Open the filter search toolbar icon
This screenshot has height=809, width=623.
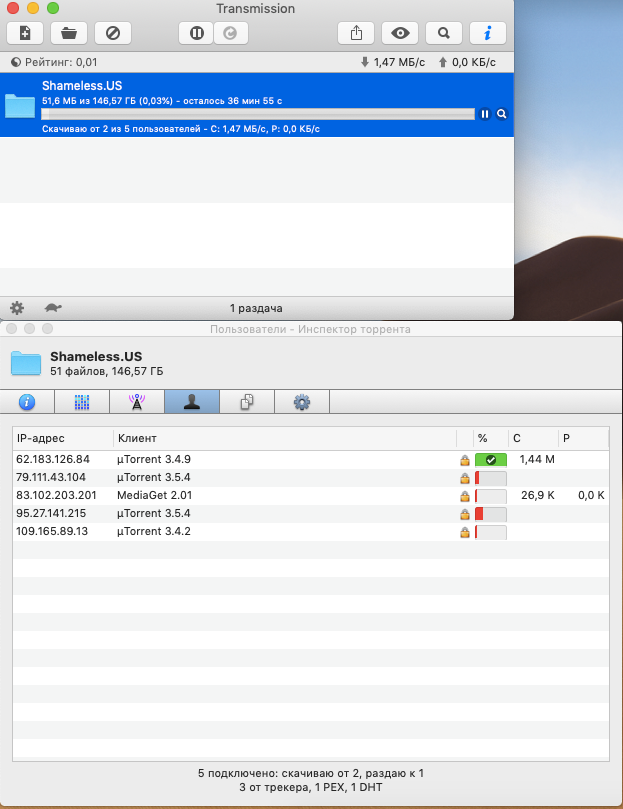pos(444,32)
